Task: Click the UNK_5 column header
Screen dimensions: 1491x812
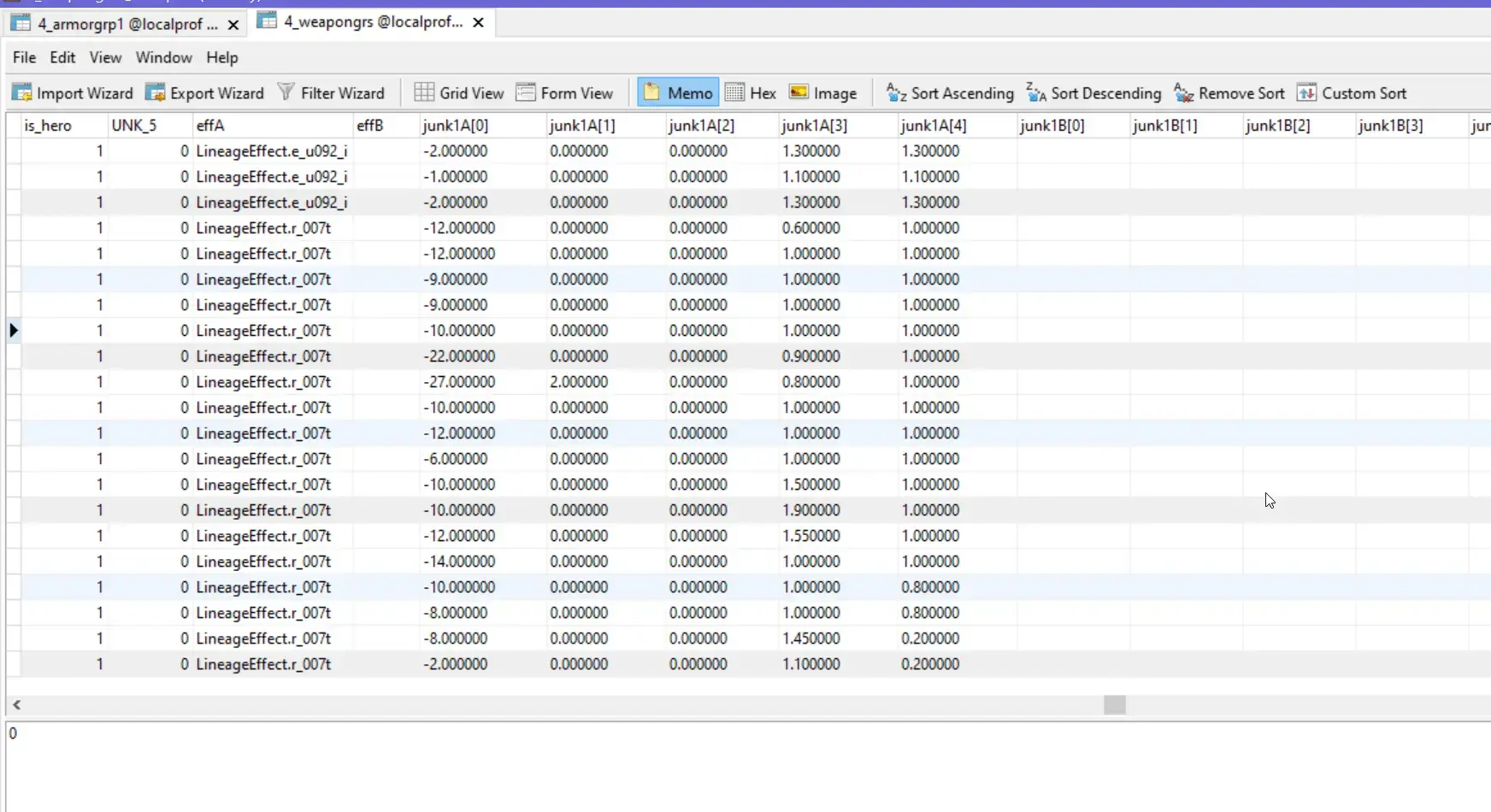Action: 150,126
